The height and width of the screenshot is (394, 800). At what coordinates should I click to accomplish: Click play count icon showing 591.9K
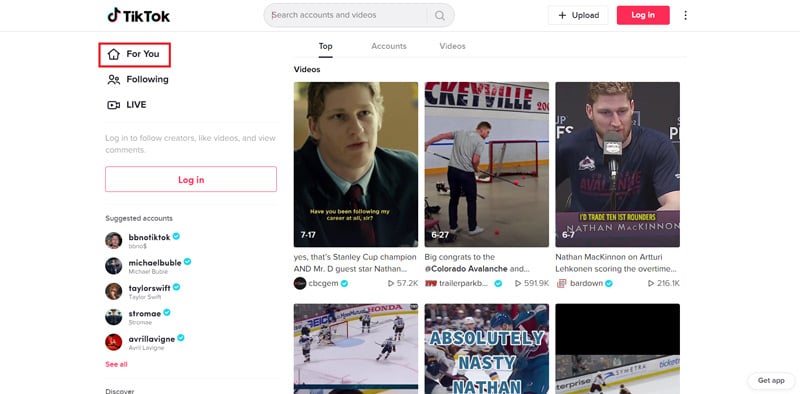click(x=518, y=283)
